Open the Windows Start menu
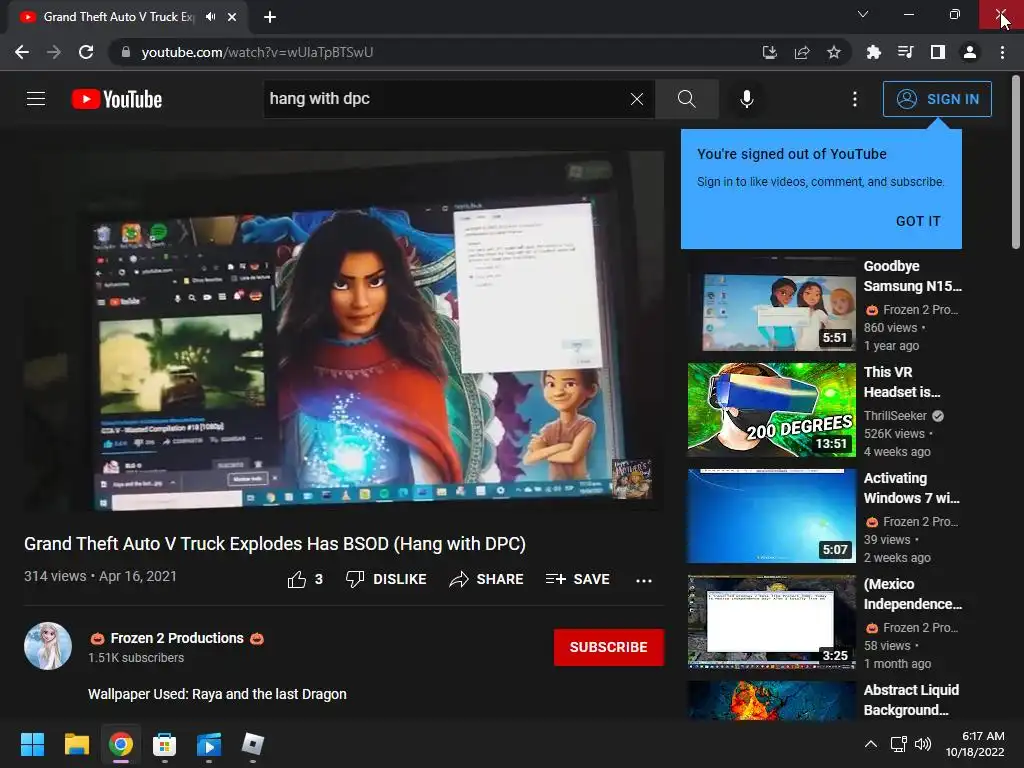 32,744
